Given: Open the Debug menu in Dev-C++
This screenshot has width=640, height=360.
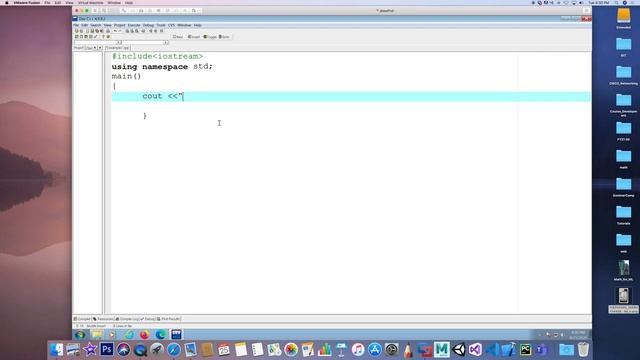Looking at the screenshot, I should pos(148,25).
